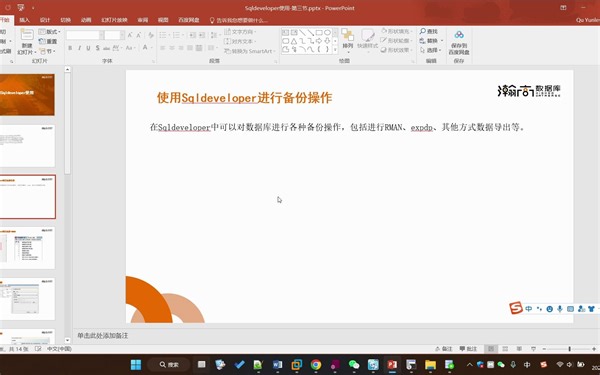Viewport: 600px width, 375px height.
Task: Select the rectangle shape in gallery
Action: 319,33
